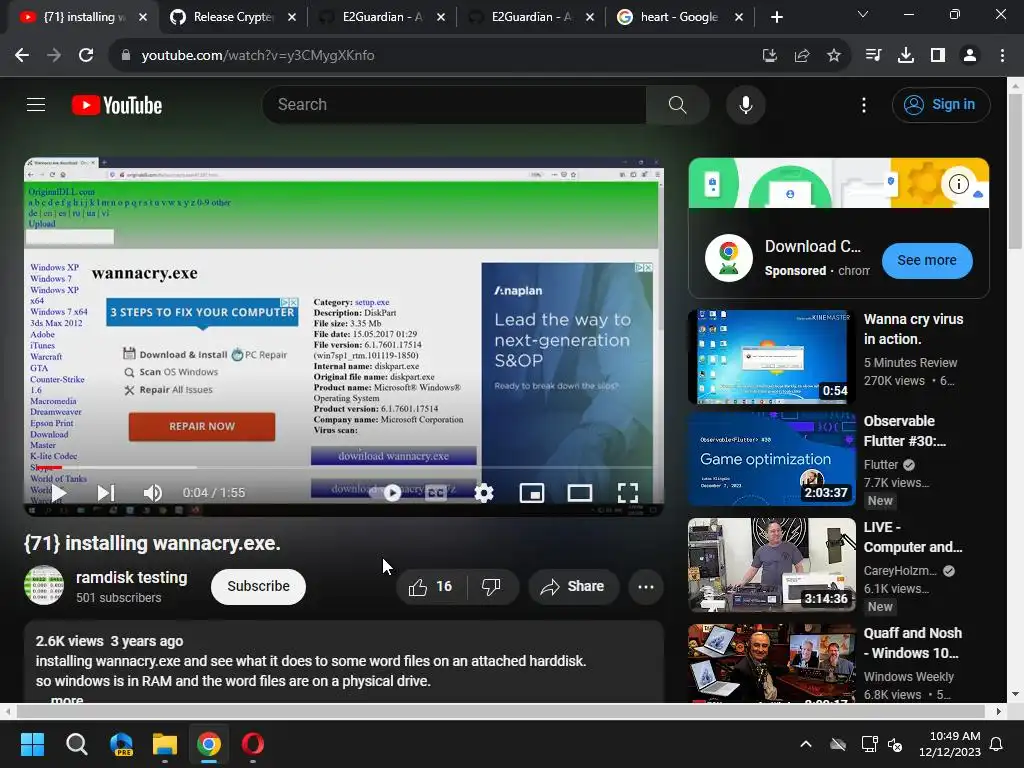Show hidden system tray icons

pyautogui.click(x=806, y=744)
